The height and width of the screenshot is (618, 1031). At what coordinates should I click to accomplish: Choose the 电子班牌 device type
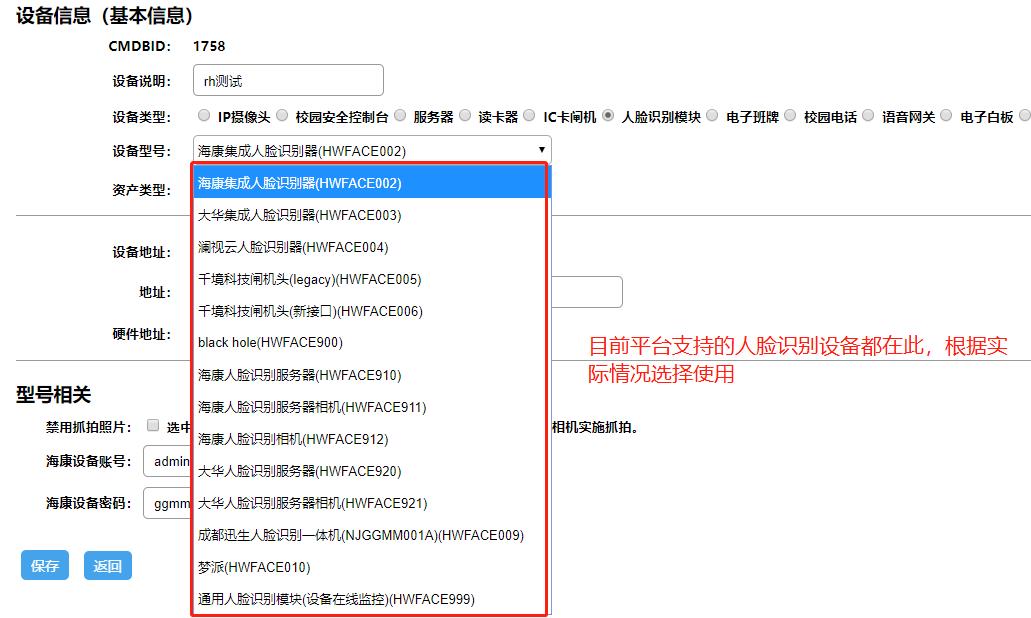712,116
